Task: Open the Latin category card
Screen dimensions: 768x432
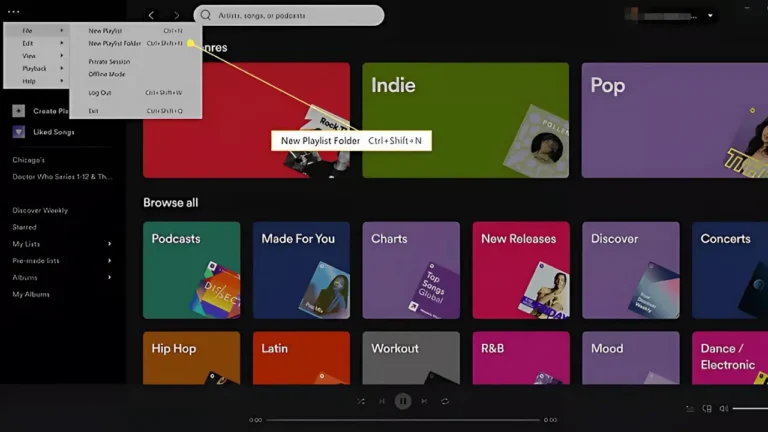Action: tap(301, 358)
